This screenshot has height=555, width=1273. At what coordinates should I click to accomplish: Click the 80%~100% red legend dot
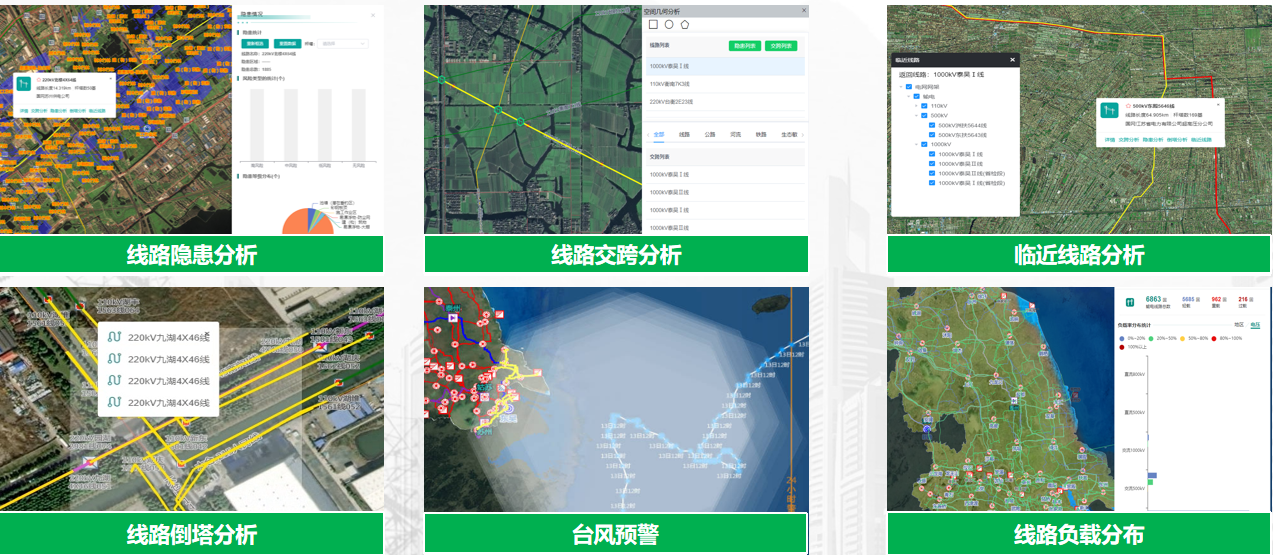[x=1214, y=338]
